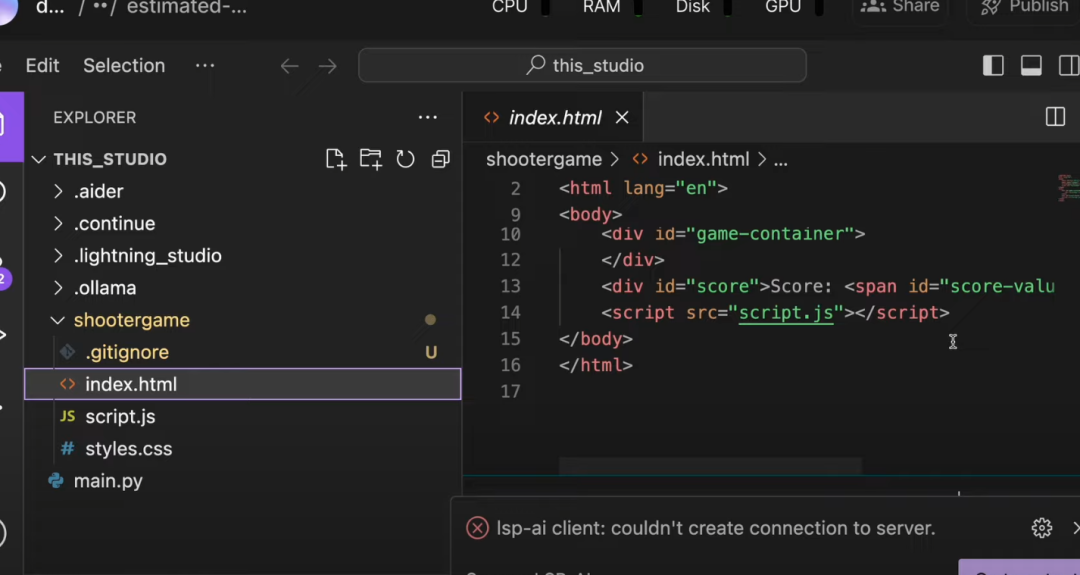
Task: Refresh the Explorer file tree
Action: point(405,159)
